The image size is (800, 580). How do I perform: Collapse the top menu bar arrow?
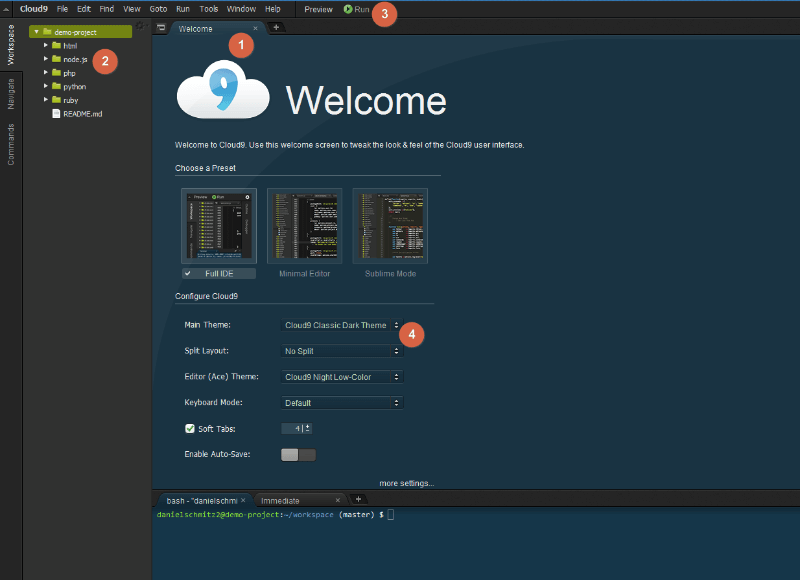(6, 9)
